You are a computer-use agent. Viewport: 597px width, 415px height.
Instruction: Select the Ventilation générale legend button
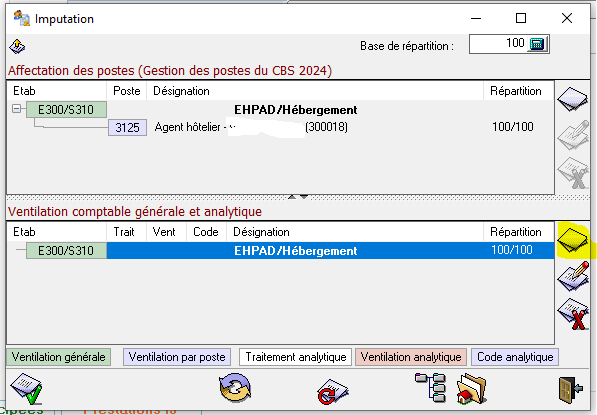(x=59, y=357)
